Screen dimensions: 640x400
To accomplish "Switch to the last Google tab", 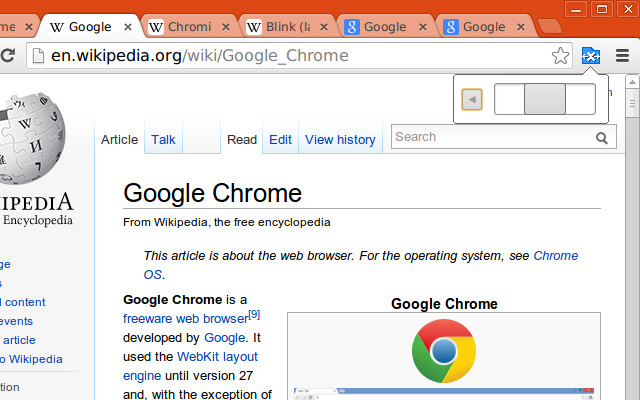I will tap(485, 27).
